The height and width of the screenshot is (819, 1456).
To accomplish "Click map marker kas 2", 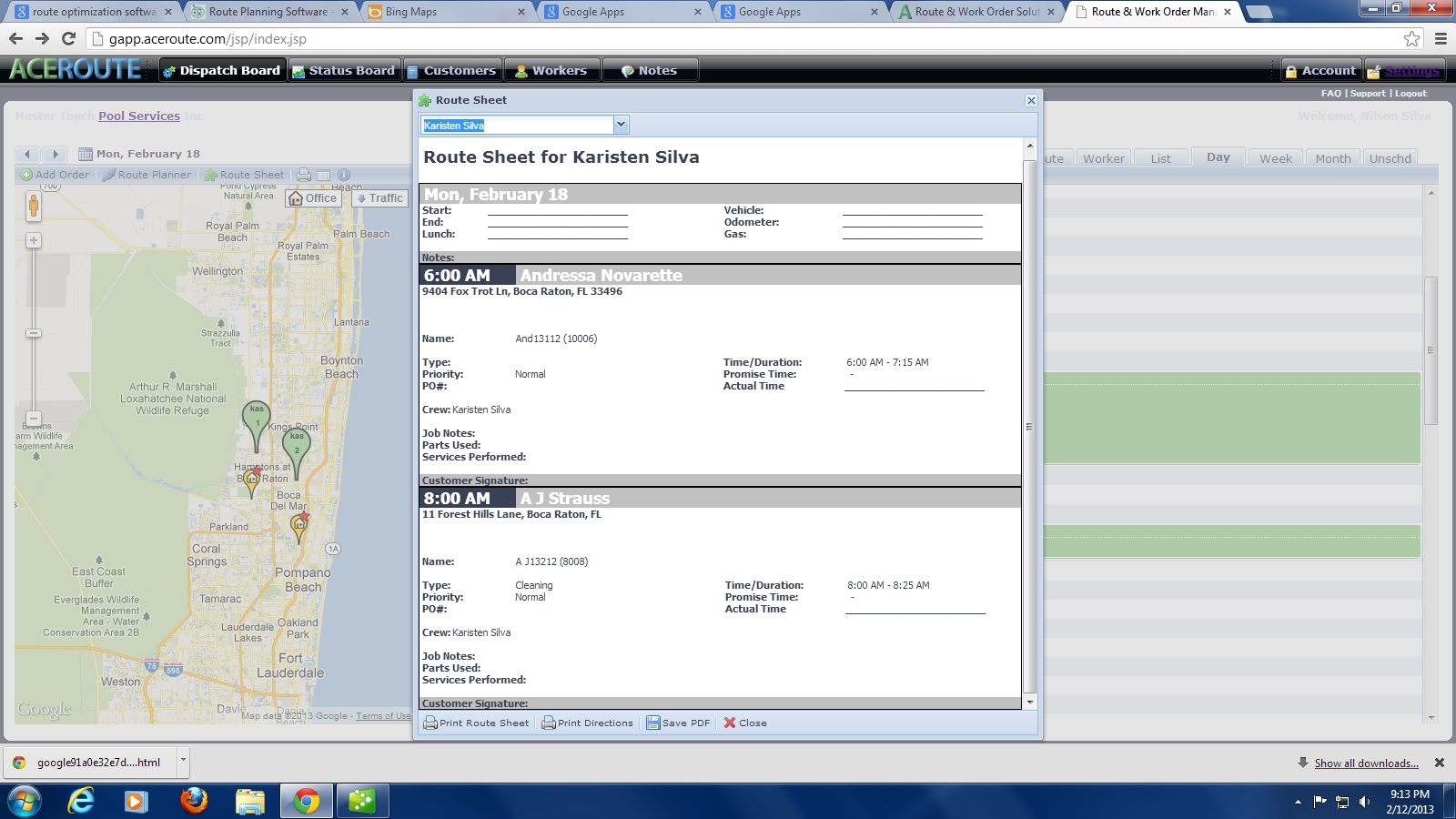I will (297, 451).
